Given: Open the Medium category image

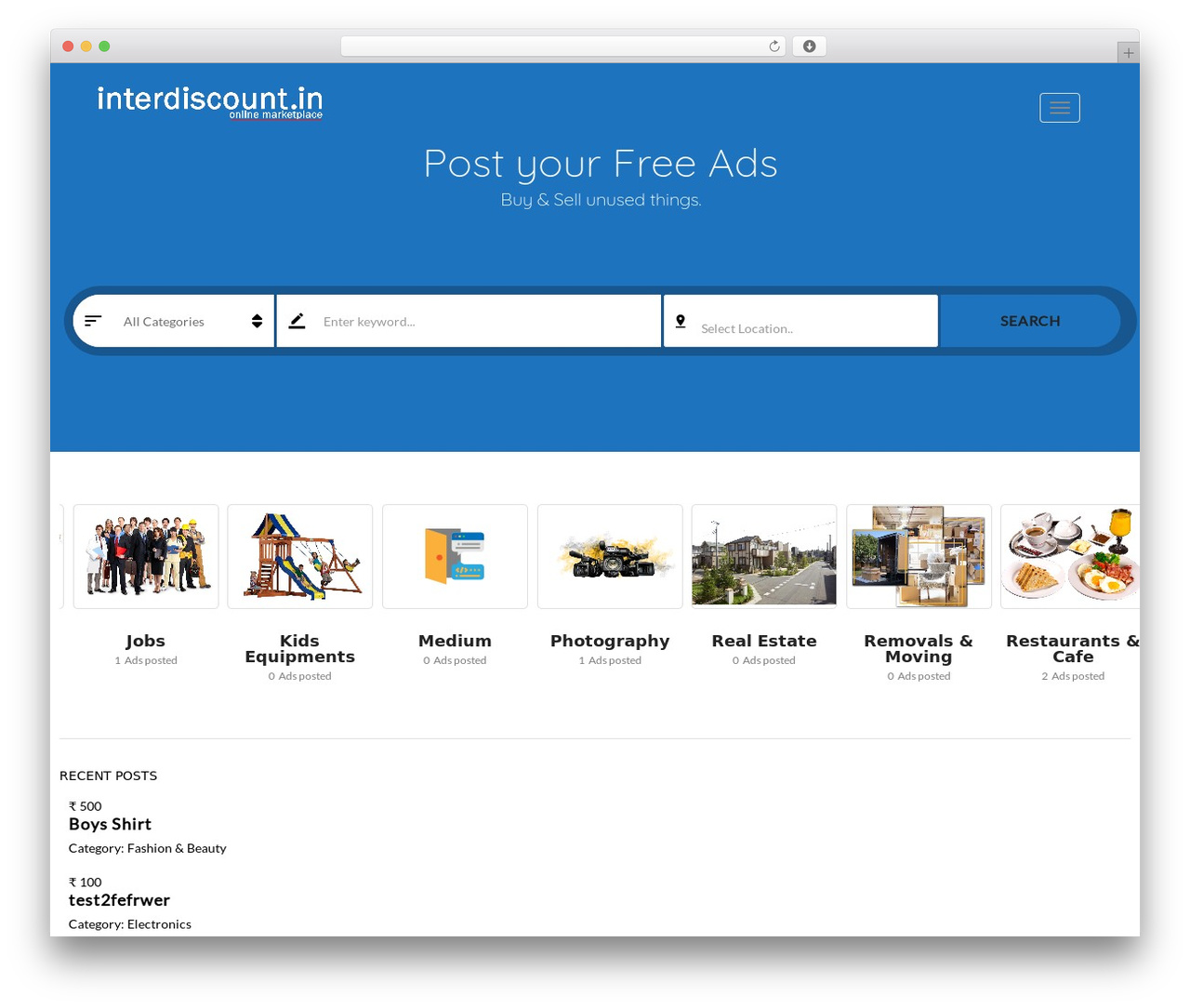Looking at the screenshot, I should [x=455, y=557].
